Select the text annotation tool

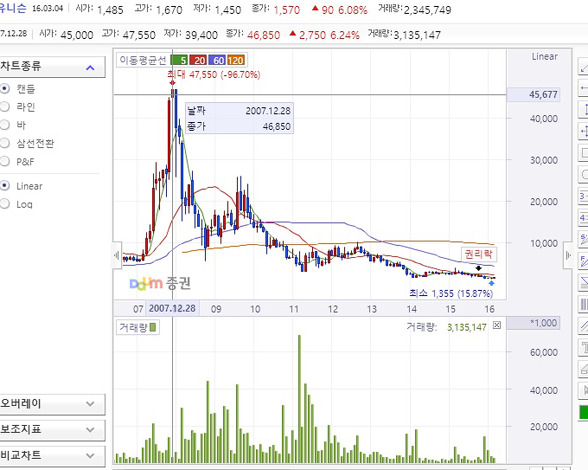(x=584, y=347)
